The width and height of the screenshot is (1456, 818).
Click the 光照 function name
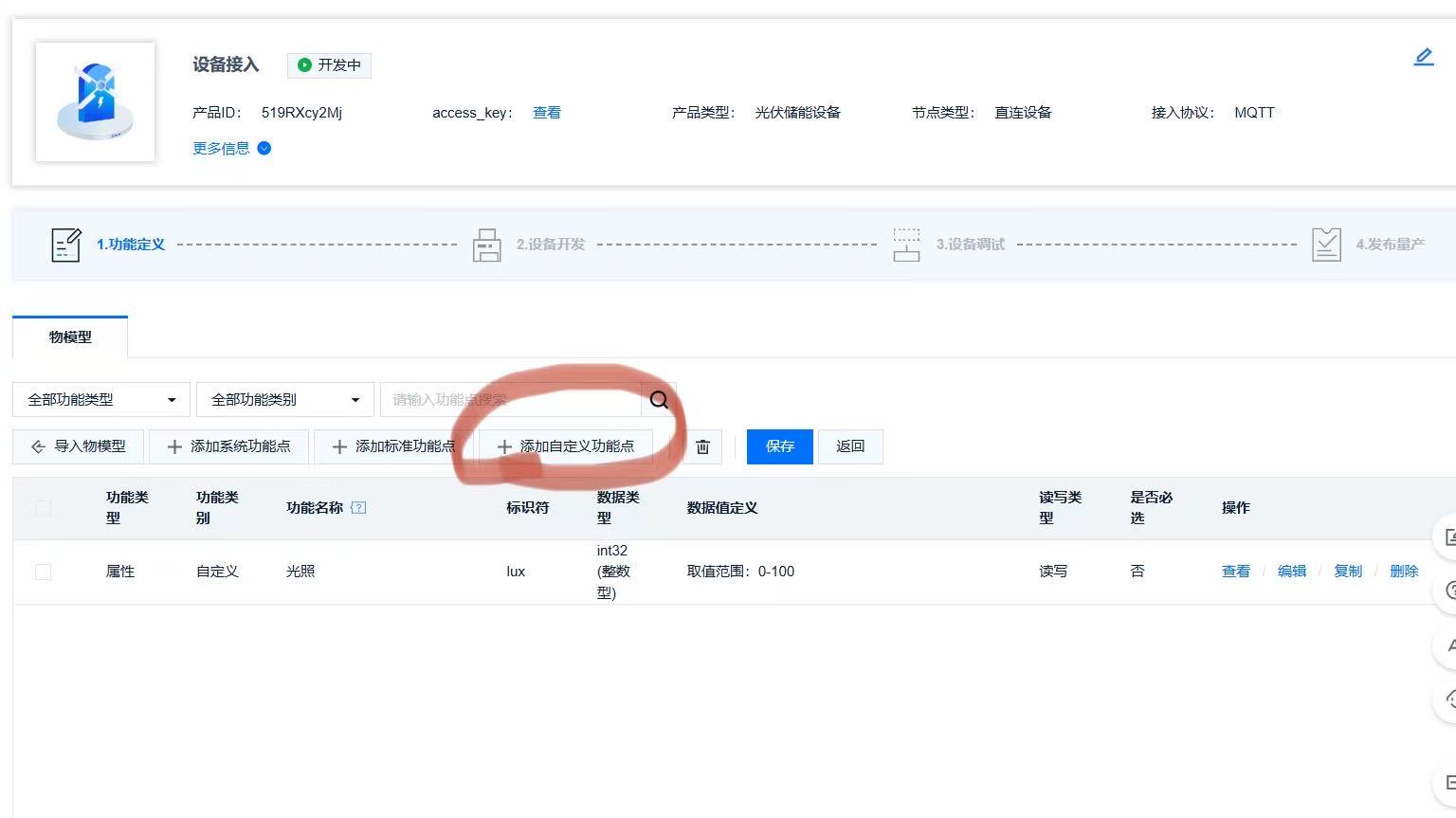pyautogui.click(x=300, y=571)
